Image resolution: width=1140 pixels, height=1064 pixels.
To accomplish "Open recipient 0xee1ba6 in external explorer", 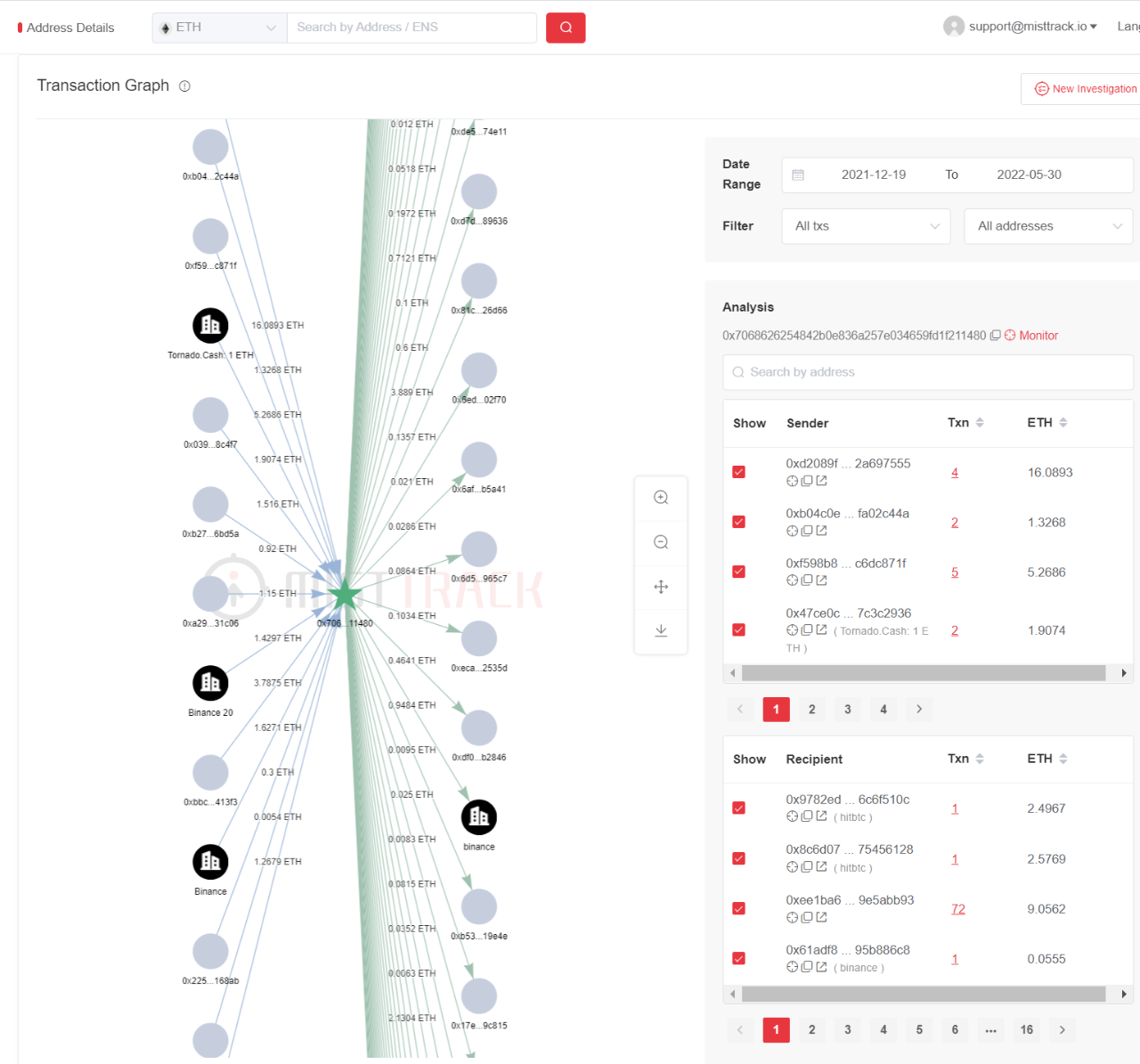I will (821, 917).
